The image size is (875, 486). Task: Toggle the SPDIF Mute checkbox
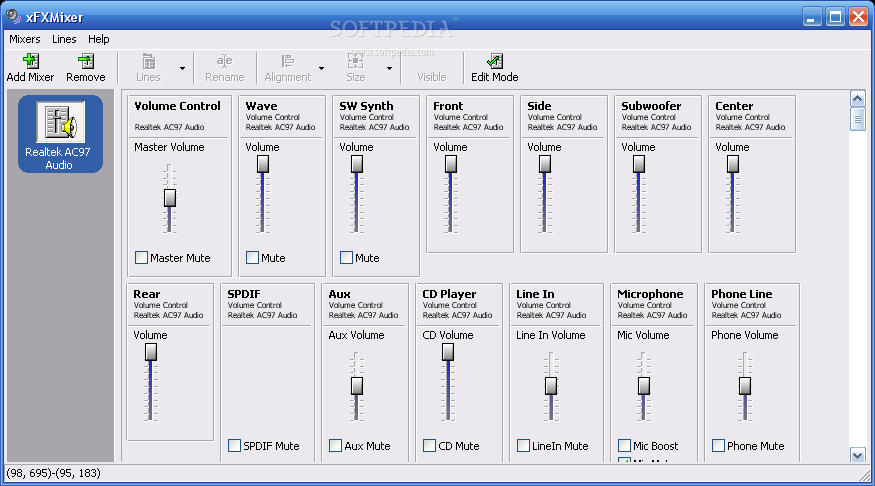click(x=234, y=446)
